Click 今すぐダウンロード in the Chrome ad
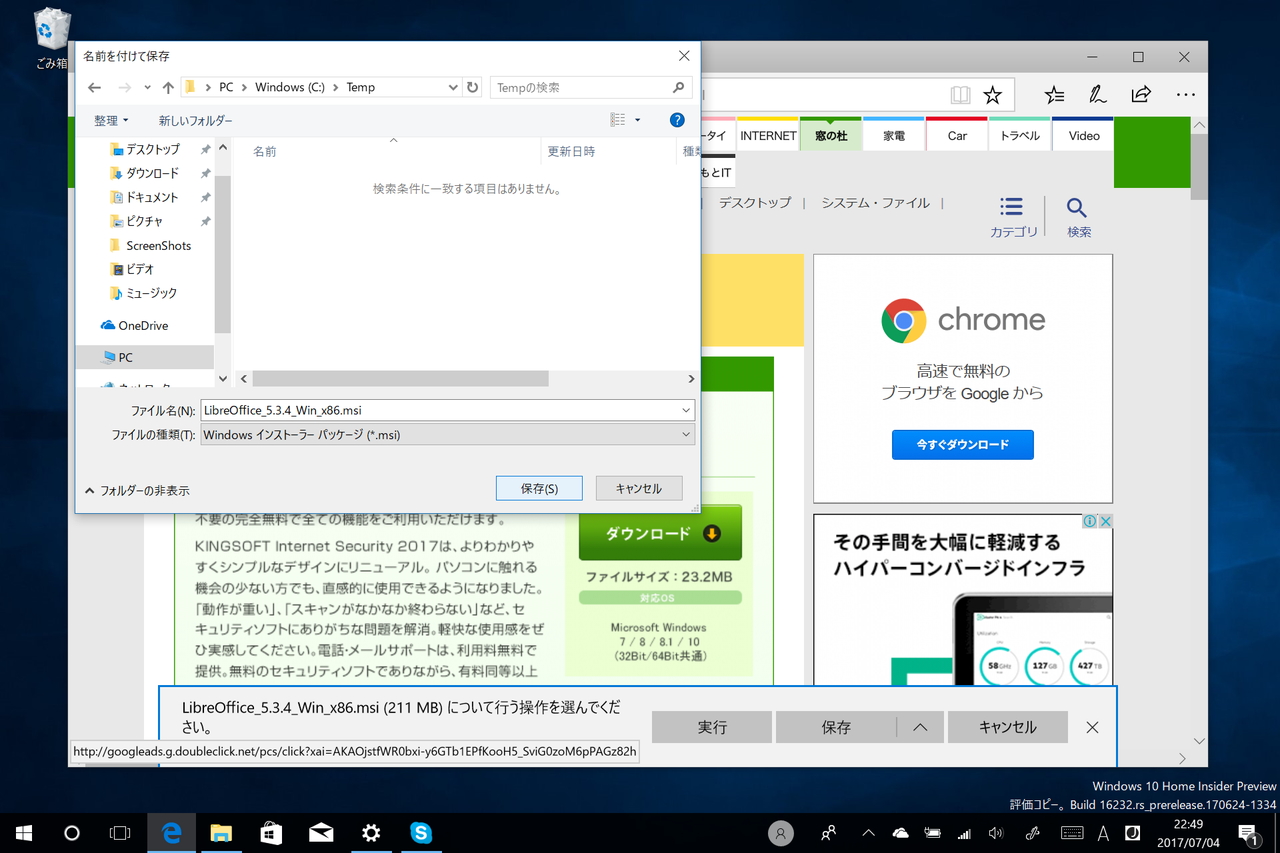Image resolution: width=1280 pixels, height=853 pixels. pos(962,444)
